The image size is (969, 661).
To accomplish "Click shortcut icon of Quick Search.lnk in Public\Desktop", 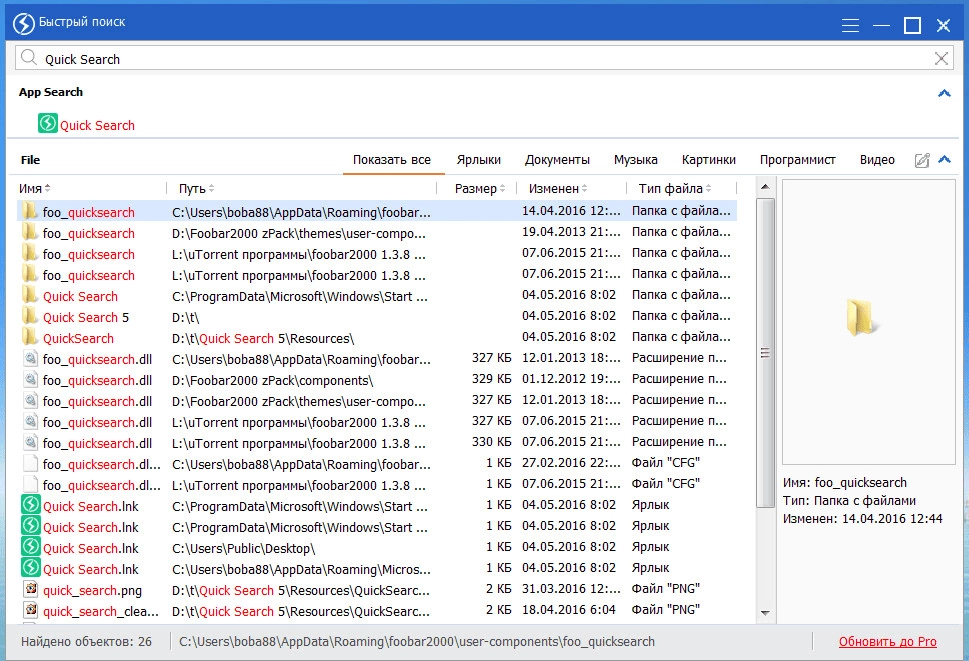I will pyautogui.click(x=31, y=547).
